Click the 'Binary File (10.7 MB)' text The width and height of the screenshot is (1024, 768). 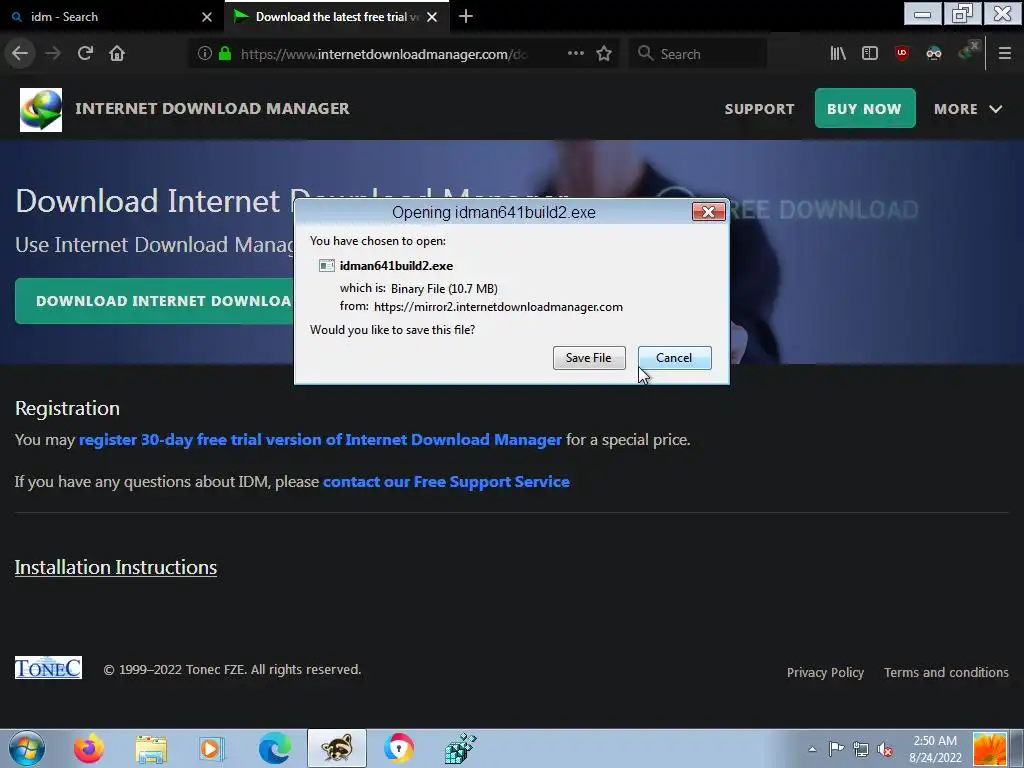click(x=444, y=289)
